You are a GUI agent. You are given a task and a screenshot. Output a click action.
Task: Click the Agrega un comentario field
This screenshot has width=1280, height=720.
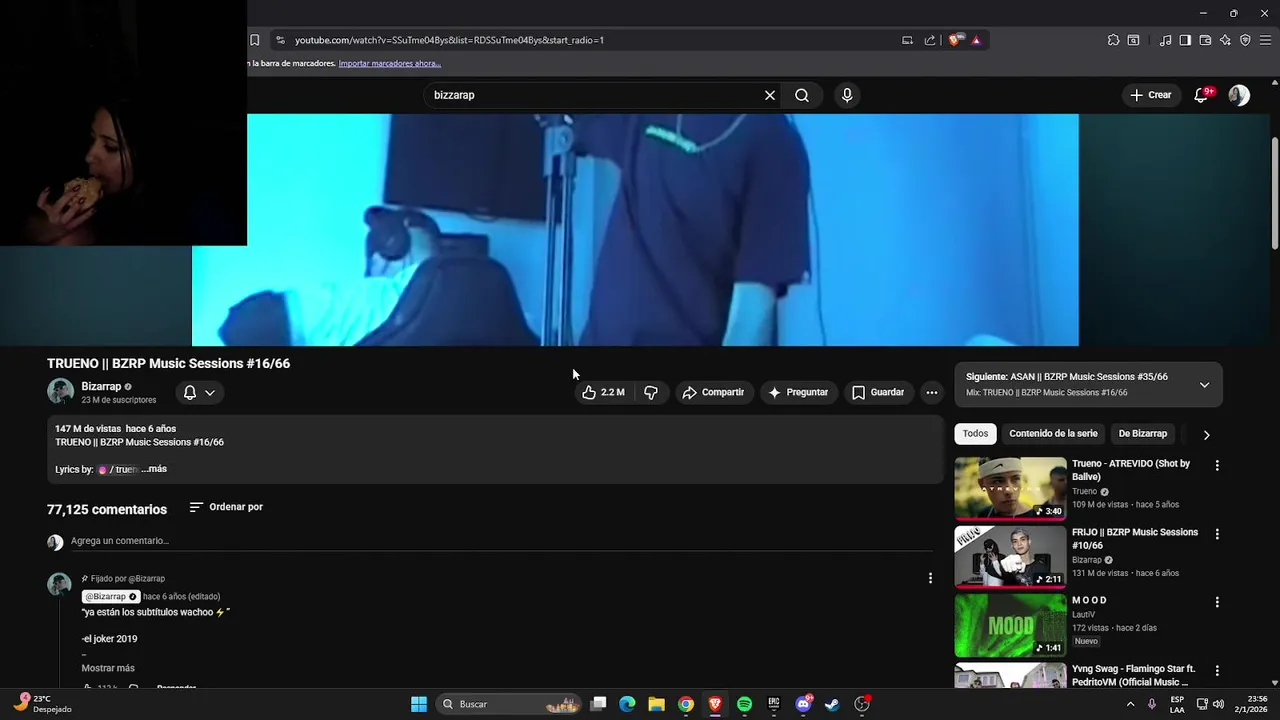pyautogui.click(x=500, y=541)
